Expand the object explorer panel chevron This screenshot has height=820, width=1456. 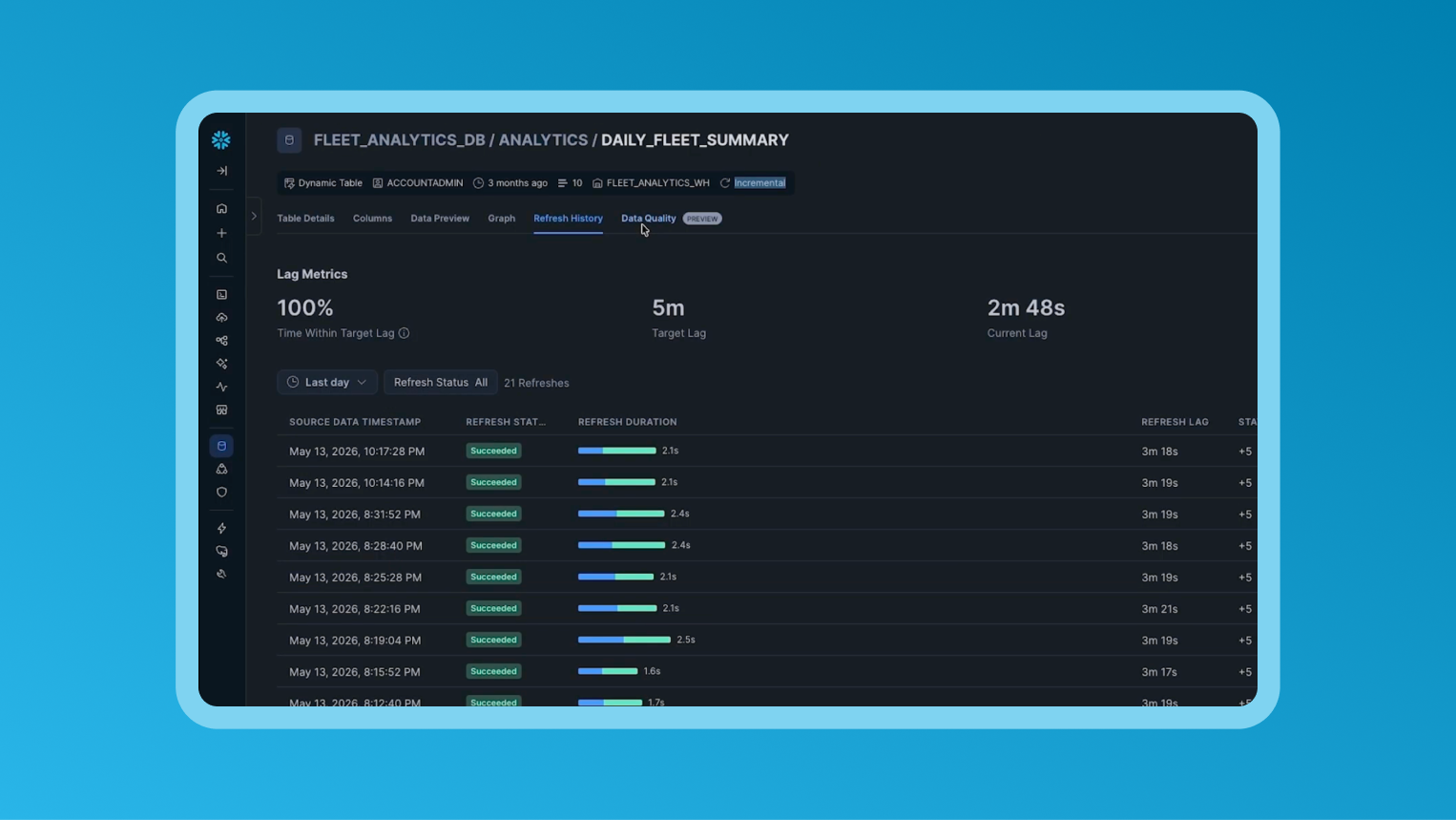point(254,217)
